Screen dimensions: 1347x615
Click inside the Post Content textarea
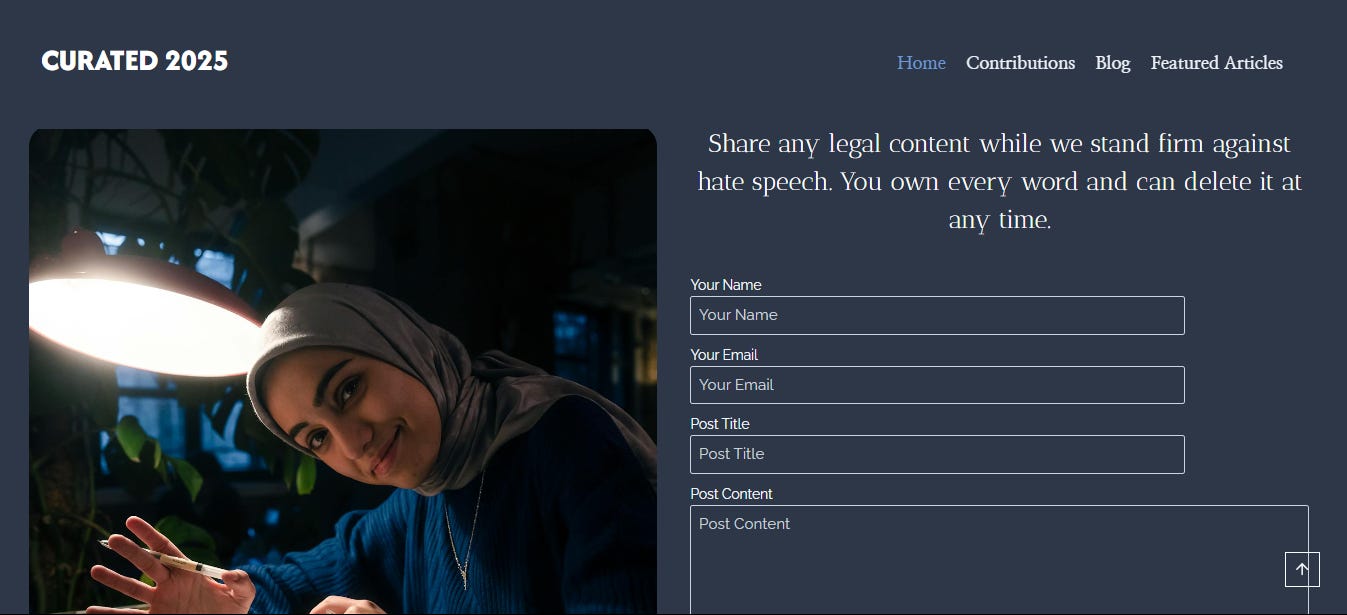click(x=999, y=560)
